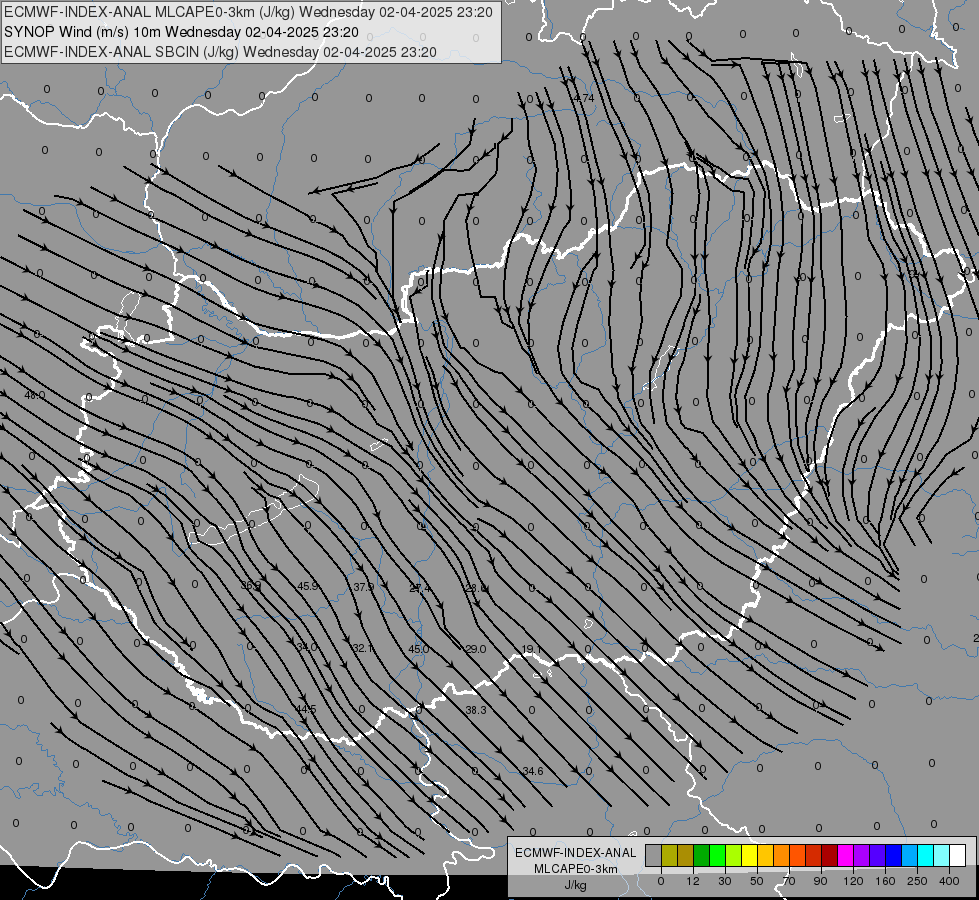Image resolution: width=979 pixels, height=900 pixels.
Task: Click the map value 4.74
Action: coord(584,98)
